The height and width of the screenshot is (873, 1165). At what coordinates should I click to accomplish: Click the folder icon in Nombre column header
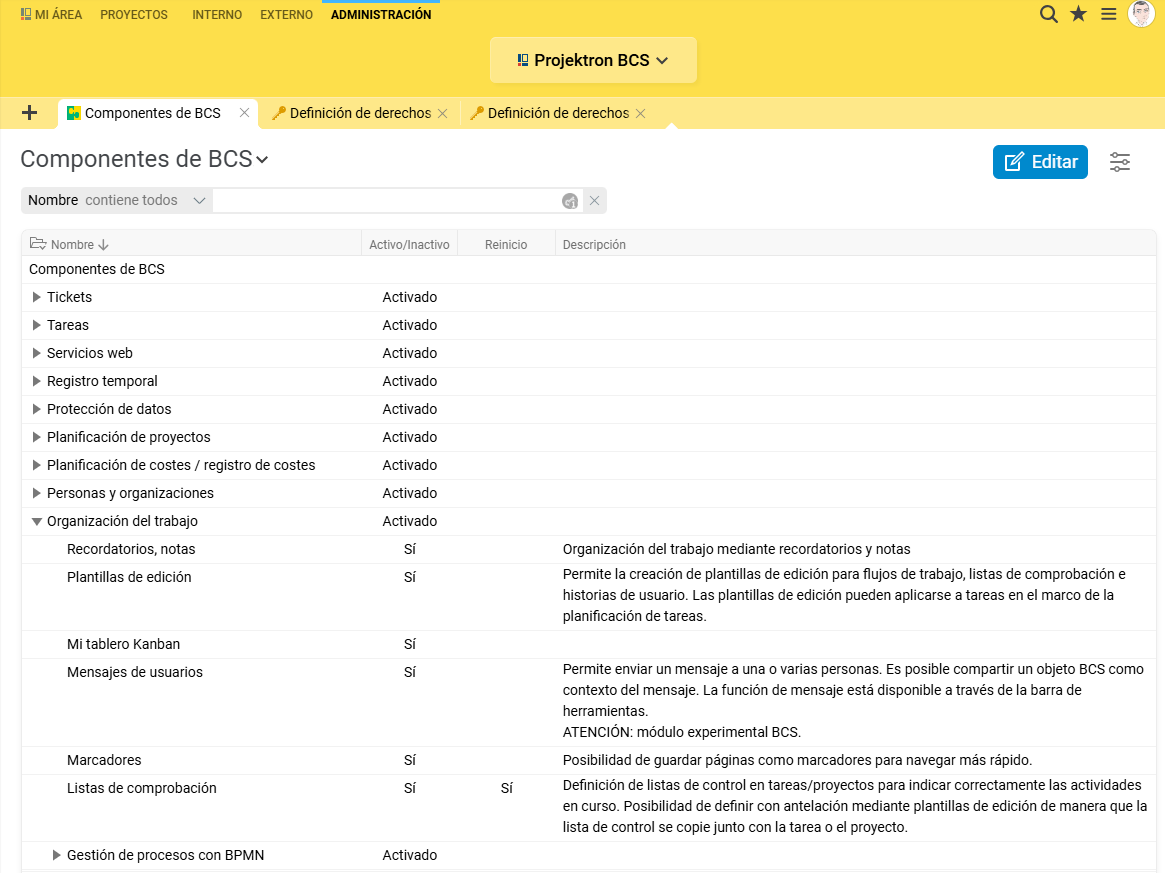tap(38, 244)
